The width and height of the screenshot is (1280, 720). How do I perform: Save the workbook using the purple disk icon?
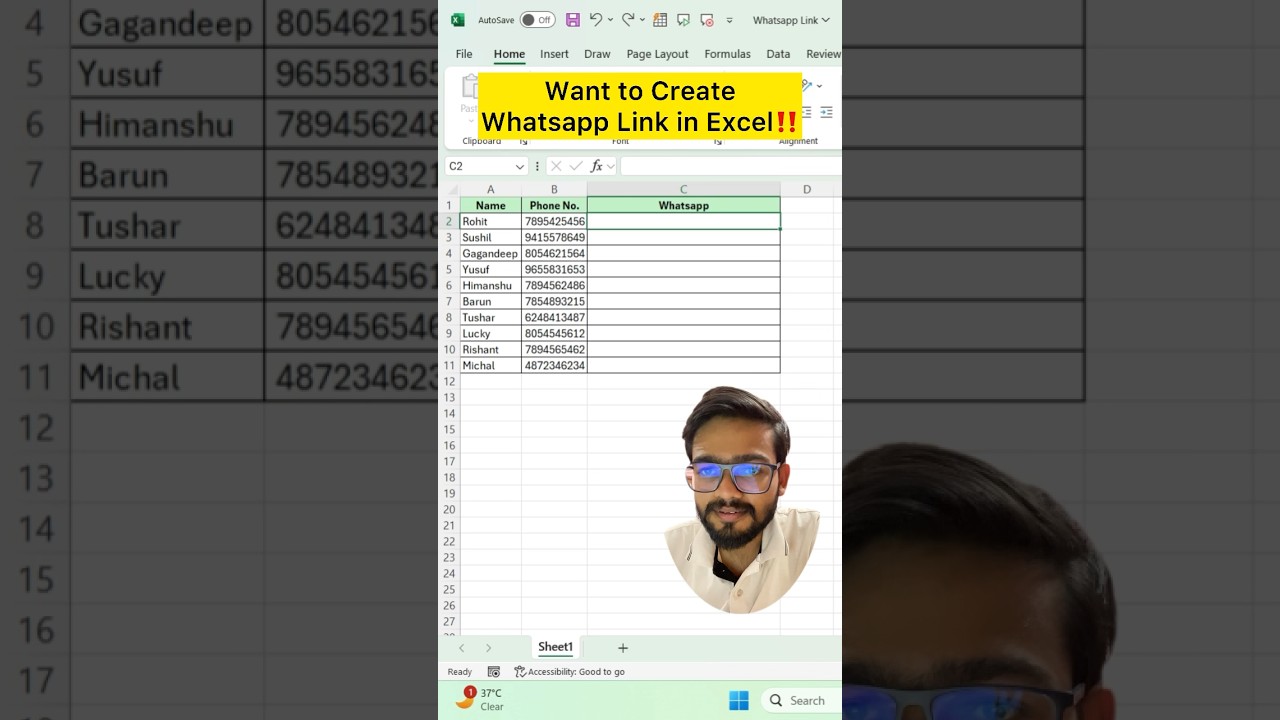point(573,20)
